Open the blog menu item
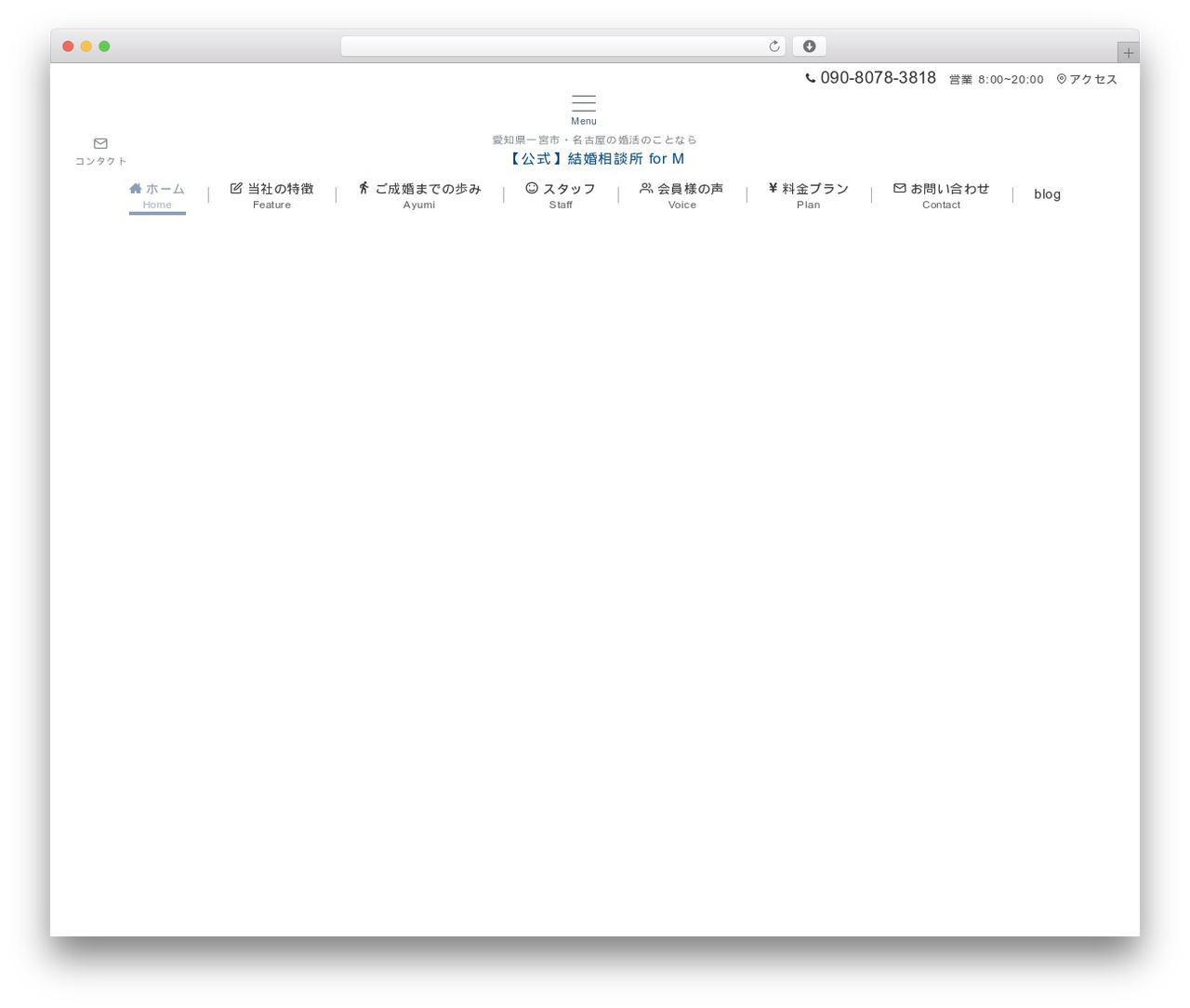Viewport: 1190px width, 1008px height. click(x=1047, y=194)
